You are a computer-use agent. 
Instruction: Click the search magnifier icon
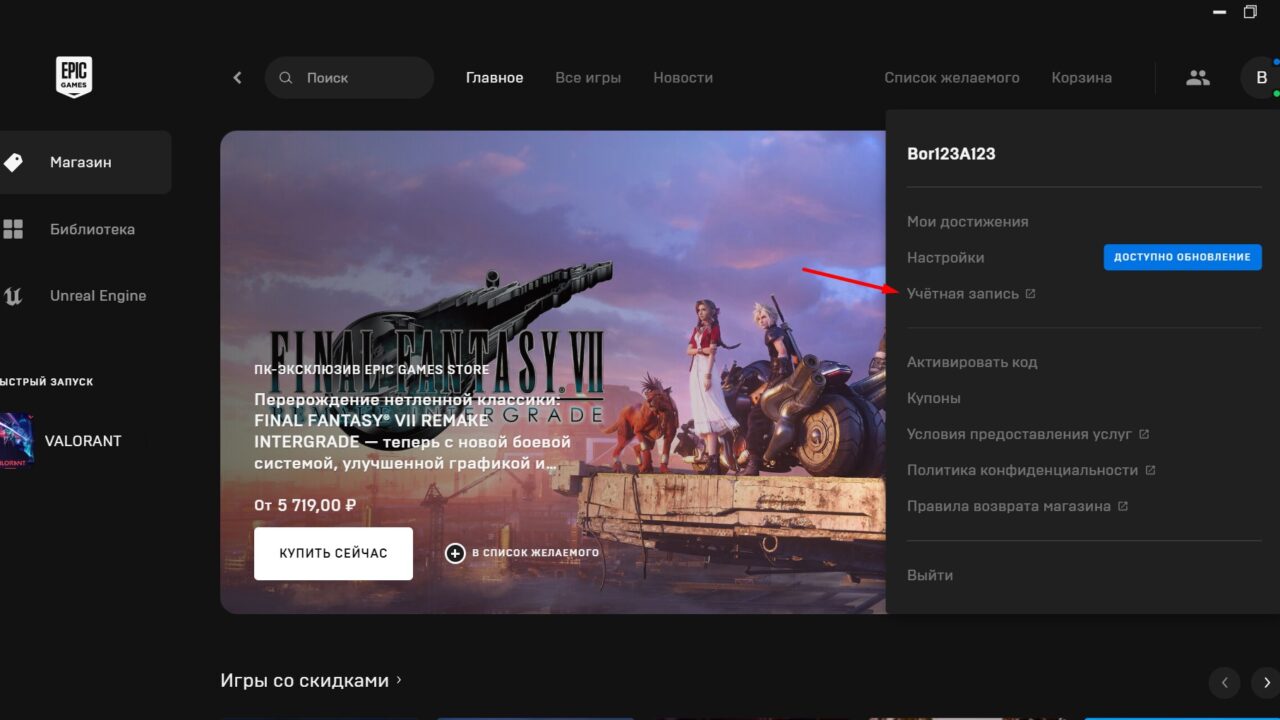tap(286, 77)
